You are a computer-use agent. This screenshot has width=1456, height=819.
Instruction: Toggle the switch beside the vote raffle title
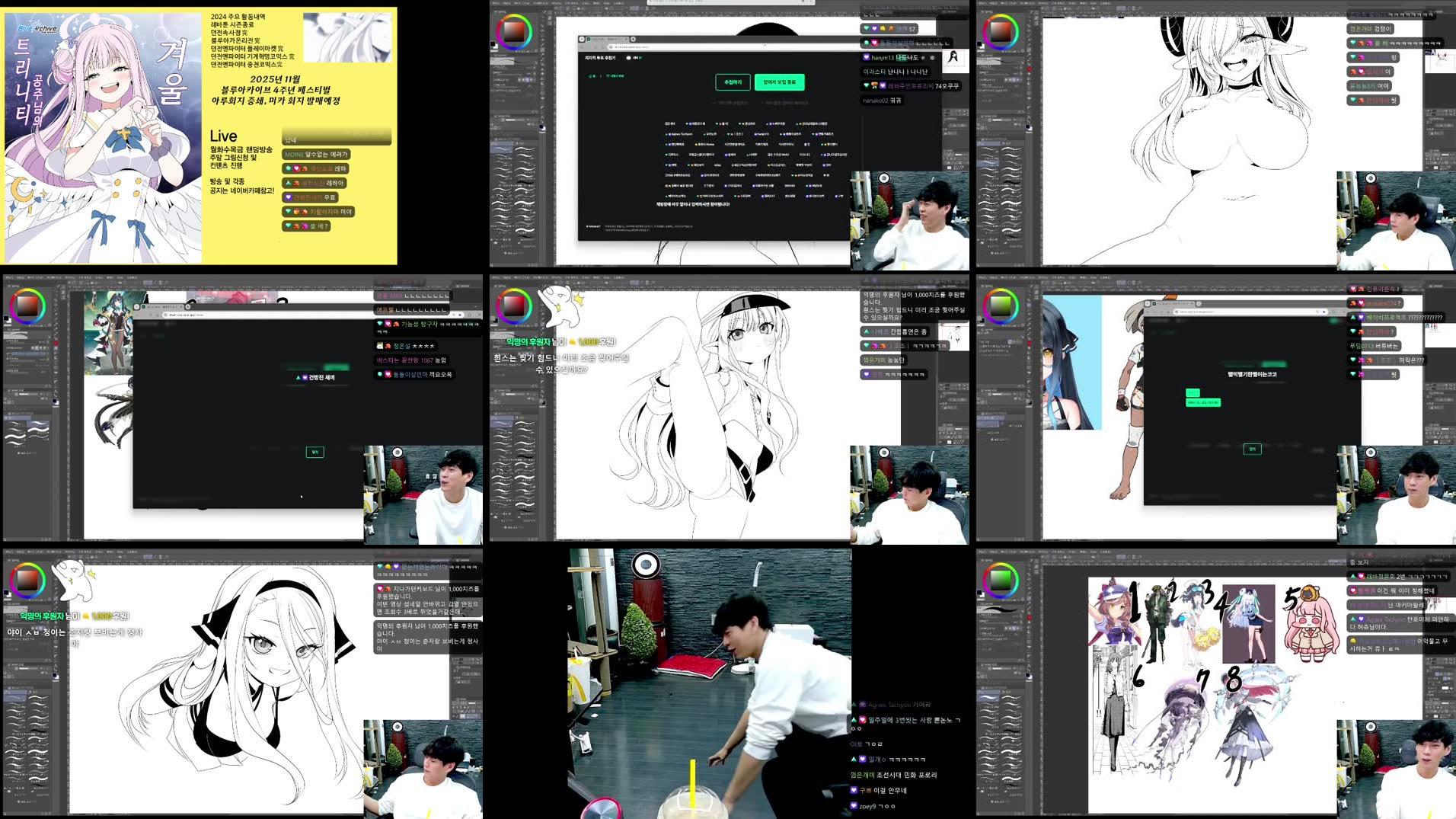(x=629, y=58)
